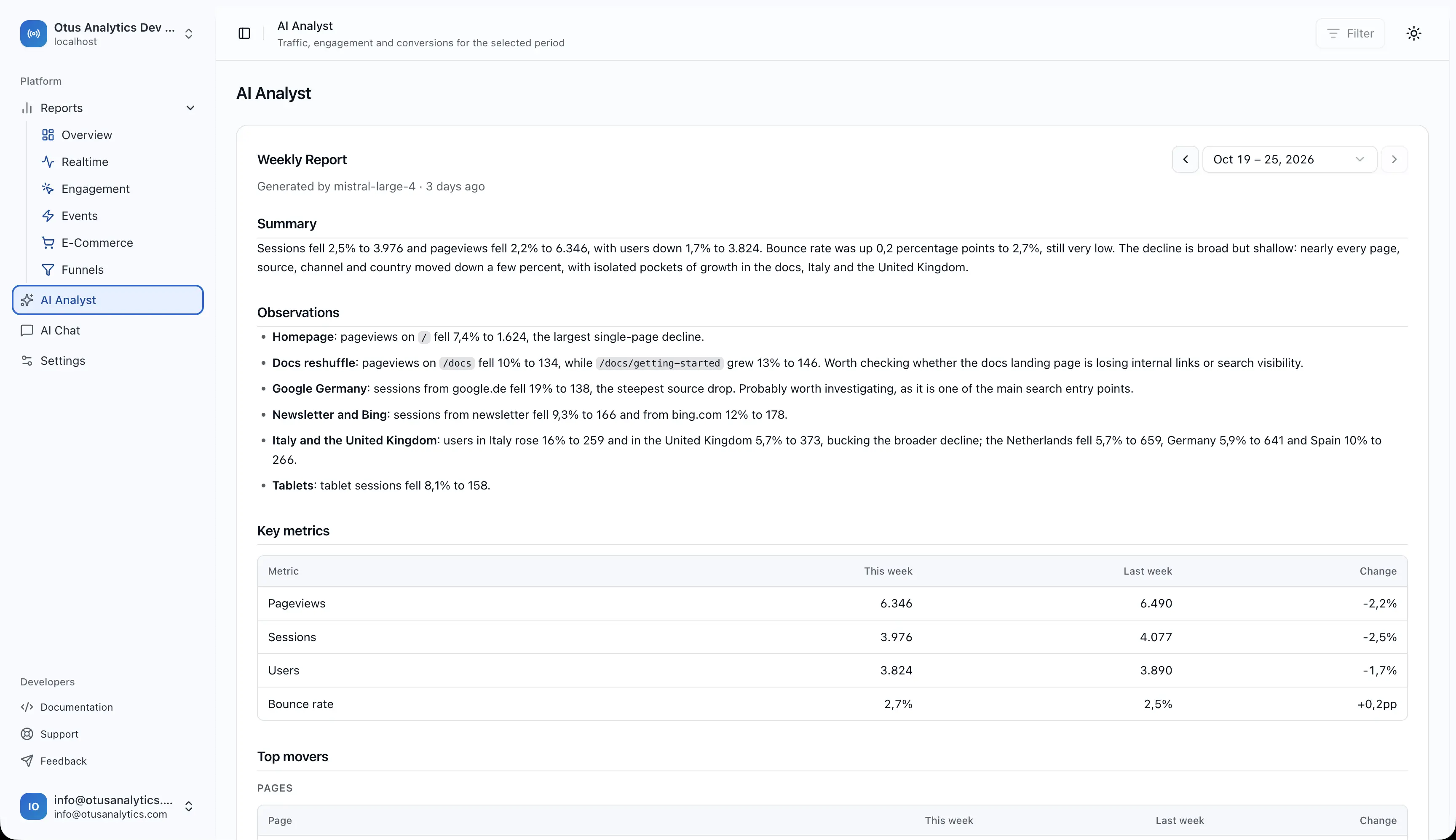
Task: Click the E-Commerce cart icon
Action: [x=48, y=243]
